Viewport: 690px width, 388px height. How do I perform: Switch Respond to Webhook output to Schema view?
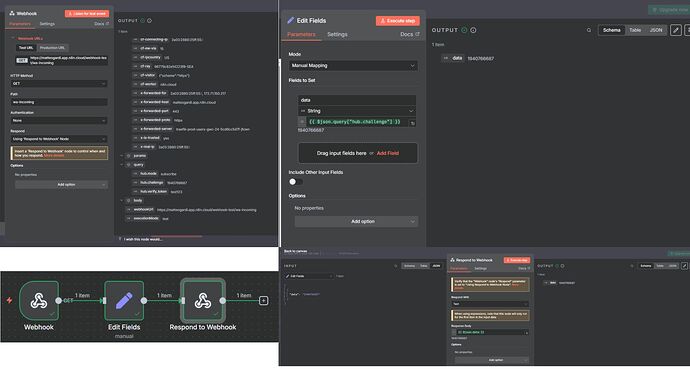[646, 266]
